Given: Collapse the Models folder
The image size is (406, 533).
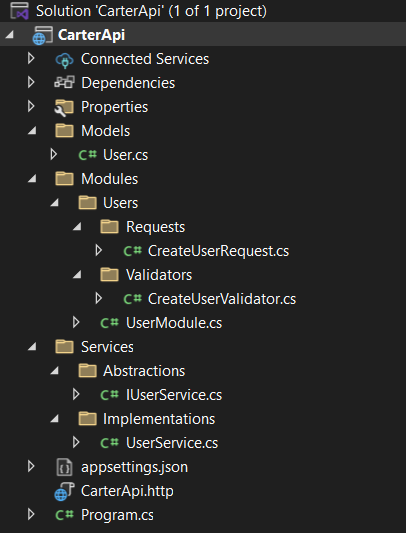Looking at the screenshot, I should coord(32,130).
